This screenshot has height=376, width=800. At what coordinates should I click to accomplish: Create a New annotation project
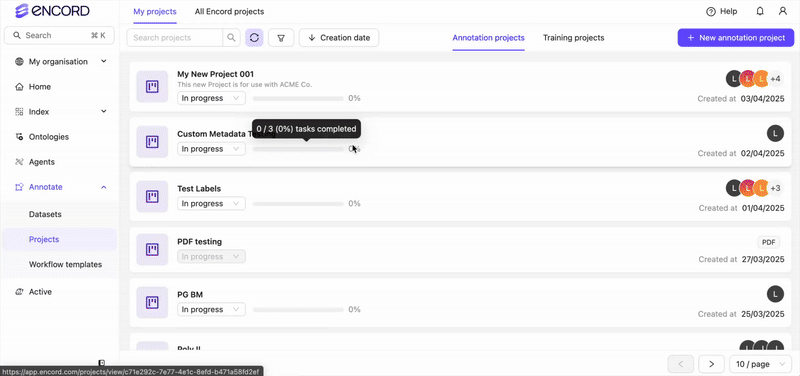point(736,38)
